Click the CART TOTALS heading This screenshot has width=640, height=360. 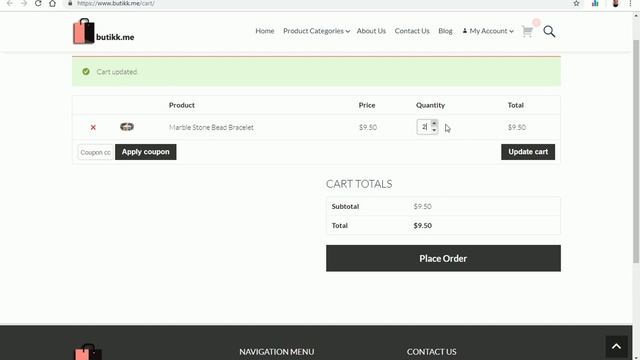[359, 184]
